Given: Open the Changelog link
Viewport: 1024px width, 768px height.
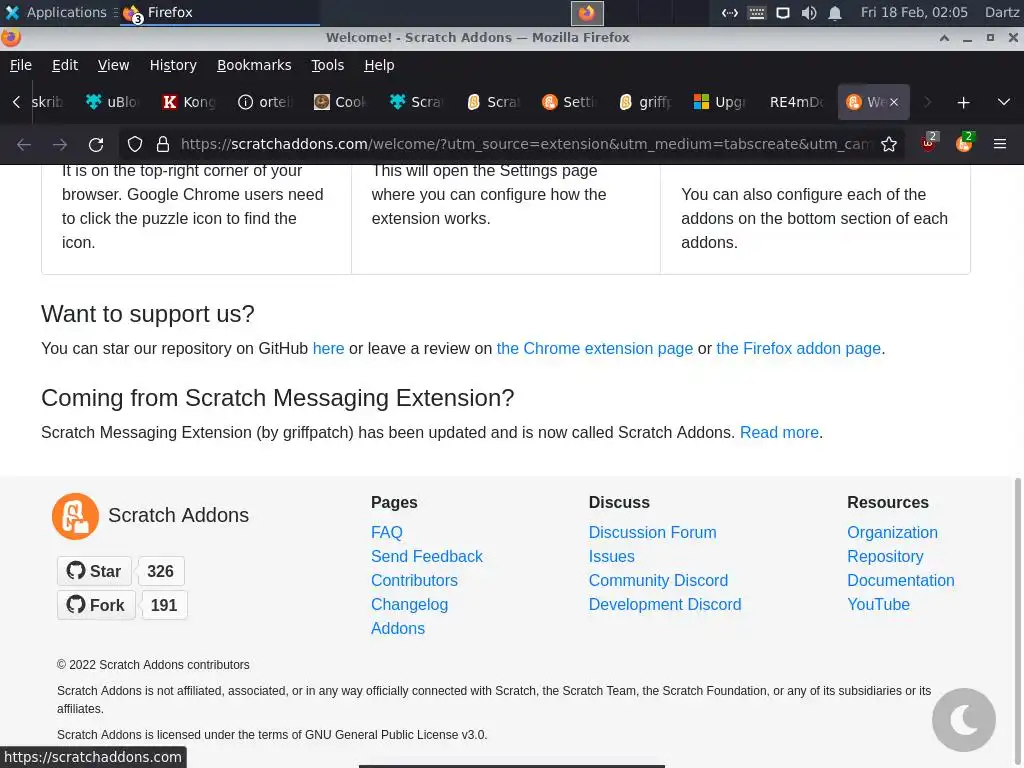Looking at the screenshot, I should click(x=409, y=605).
